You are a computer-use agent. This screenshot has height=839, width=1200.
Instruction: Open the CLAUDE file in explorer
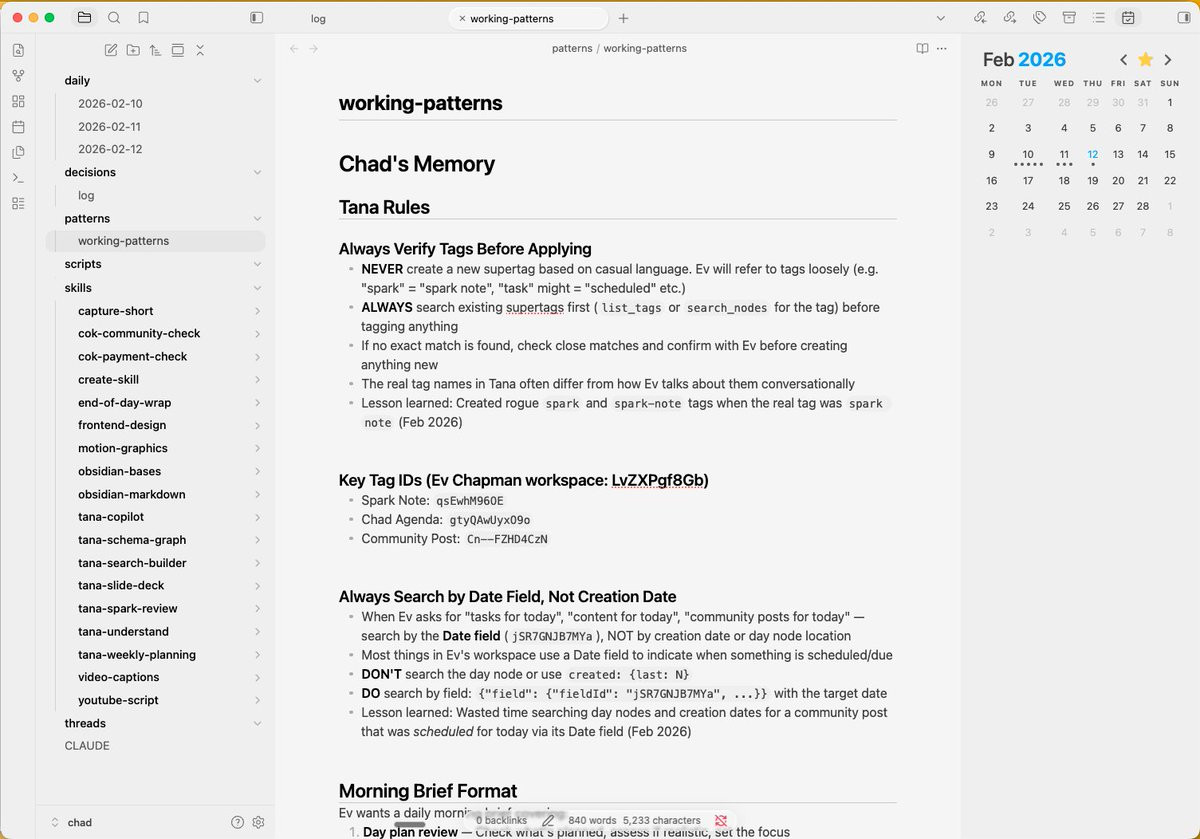pyautogui.click(x=87, y=746)
